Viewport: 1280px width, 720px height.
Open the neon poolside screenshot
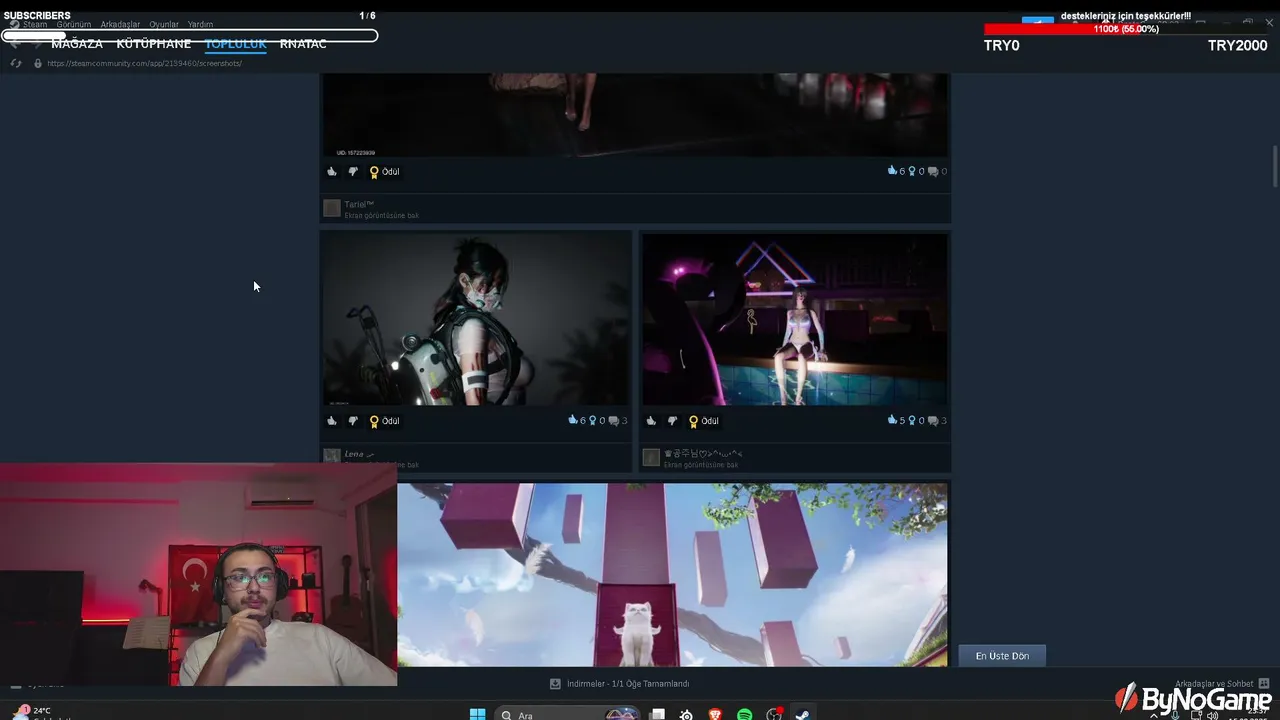click(795, 318)
